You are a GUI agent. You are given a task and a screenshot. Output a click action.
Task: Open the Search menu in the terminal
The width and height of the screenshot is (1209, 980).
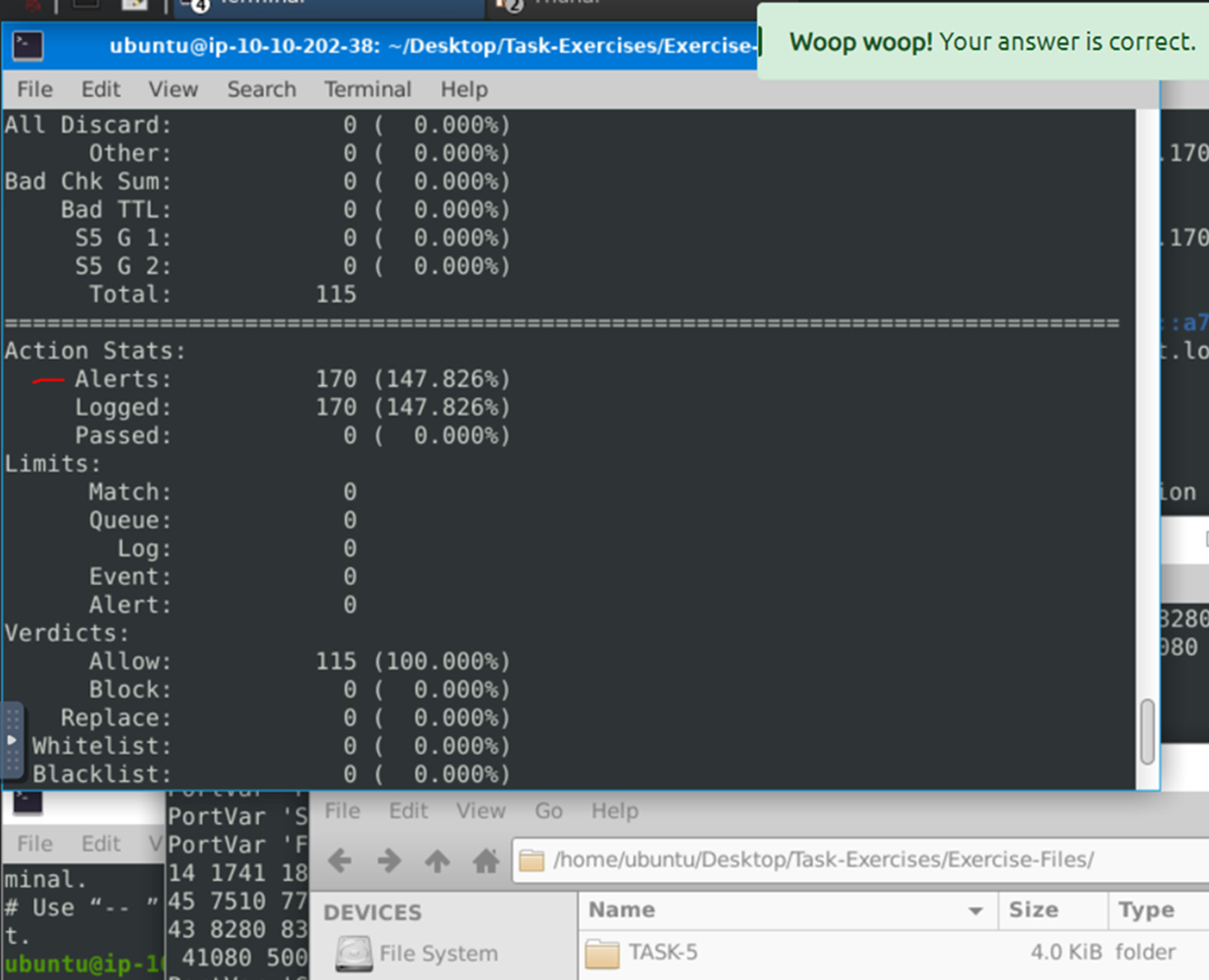click(x=261, y=89)
